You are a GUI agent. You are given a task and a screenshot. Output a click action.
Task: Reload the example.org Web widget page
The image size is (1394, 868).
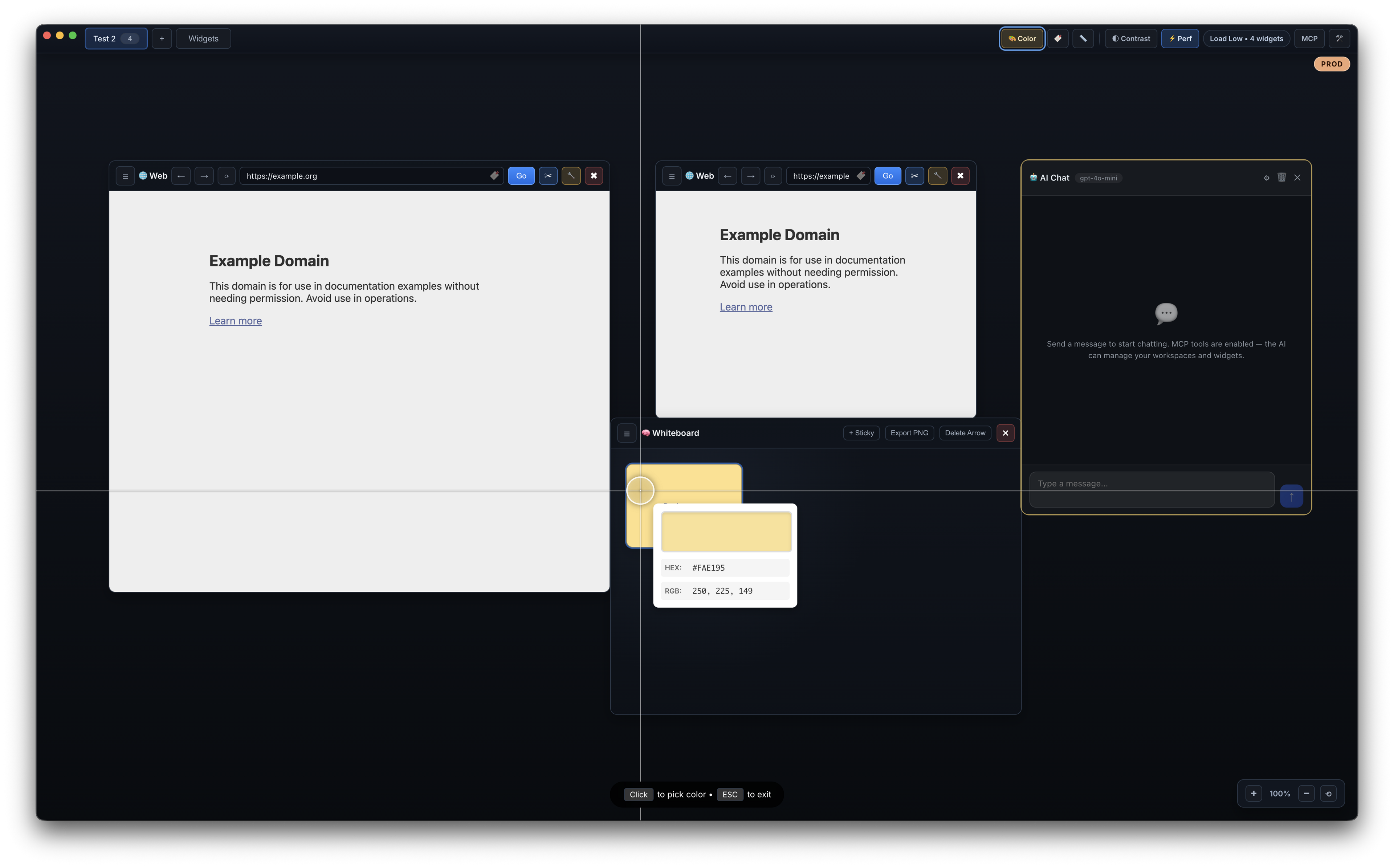click(226, 176)
